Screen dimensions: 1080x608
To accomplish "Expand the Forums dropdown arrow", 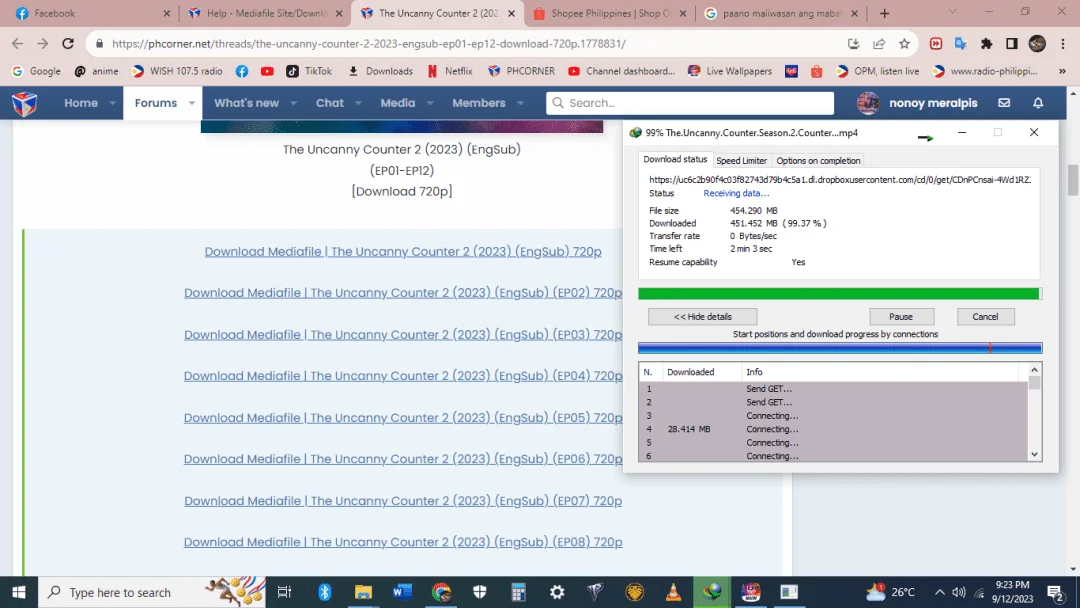I will point(191,103).
